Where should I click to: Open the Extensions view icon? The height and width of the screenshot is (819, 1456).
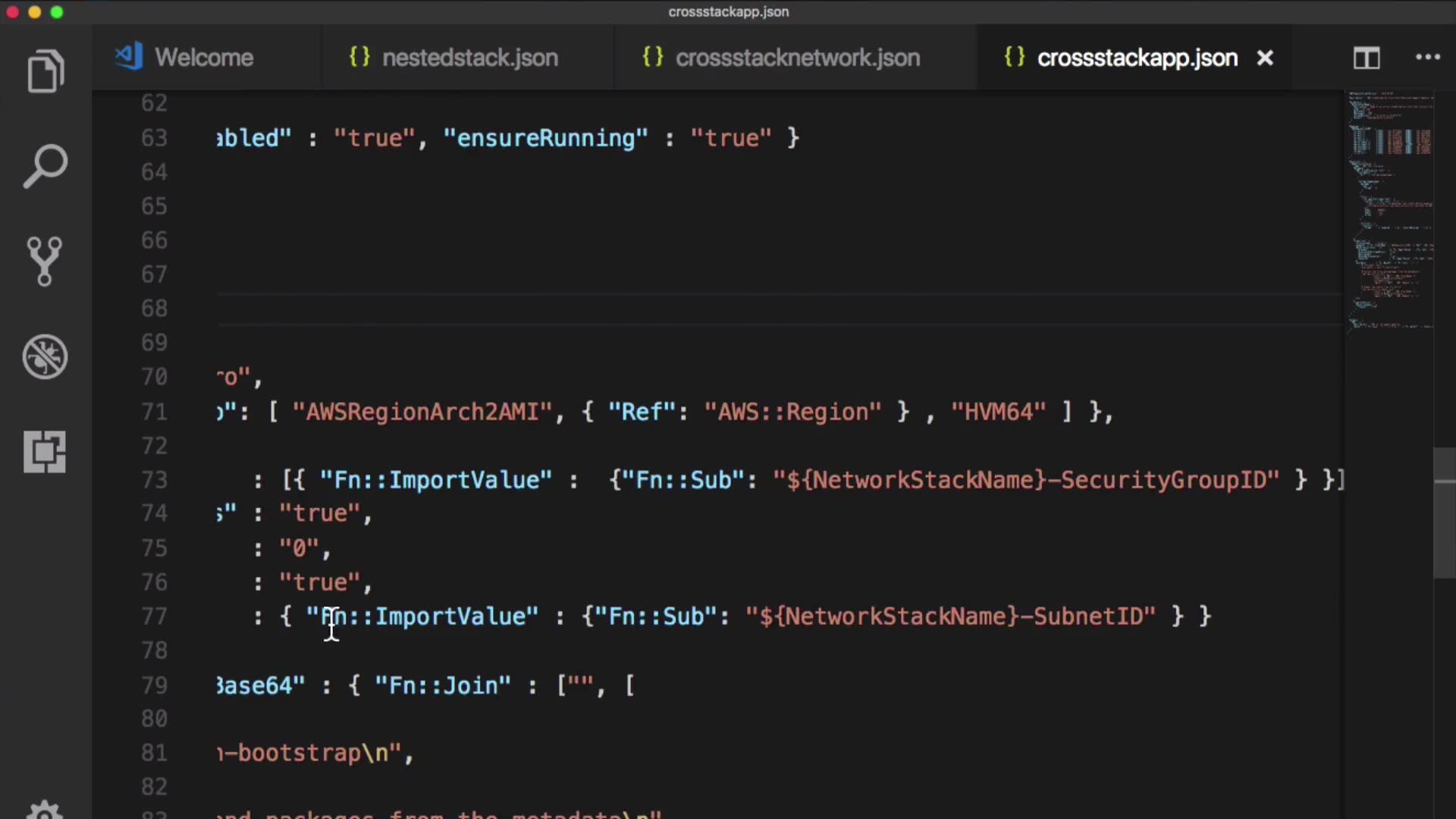pyautogui.click(x=45, y=452)
